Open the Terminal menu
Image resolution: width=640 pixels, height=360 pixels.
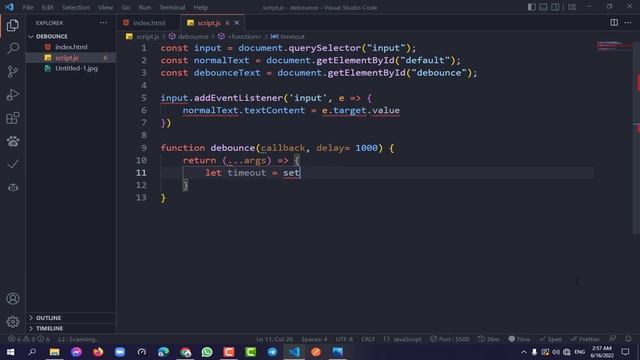point(172,7)
